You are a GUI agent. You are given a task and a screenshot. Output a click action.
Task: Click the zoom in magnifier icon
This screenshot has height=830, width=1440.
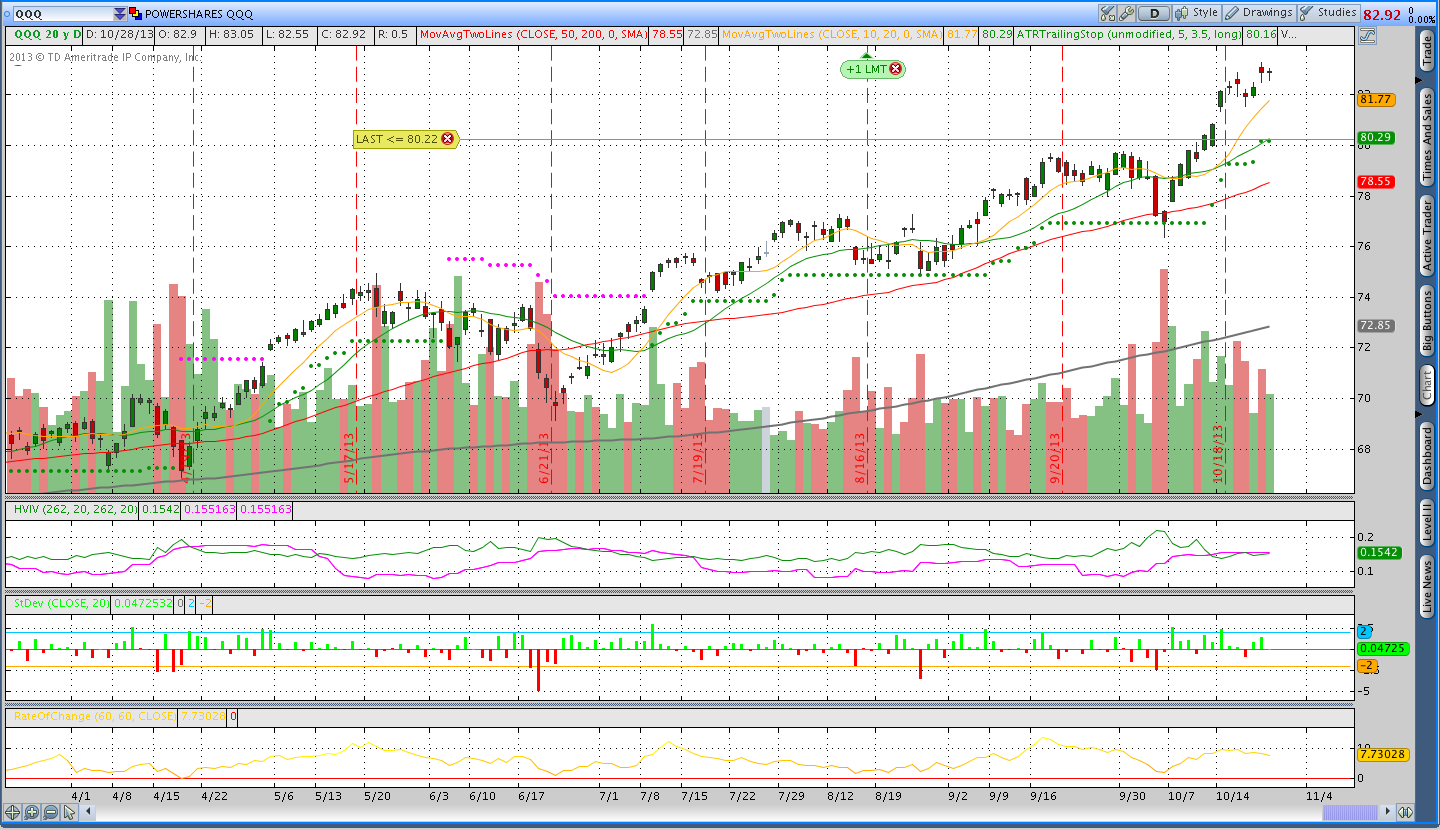pyautogui.click(x=31, y=813)
